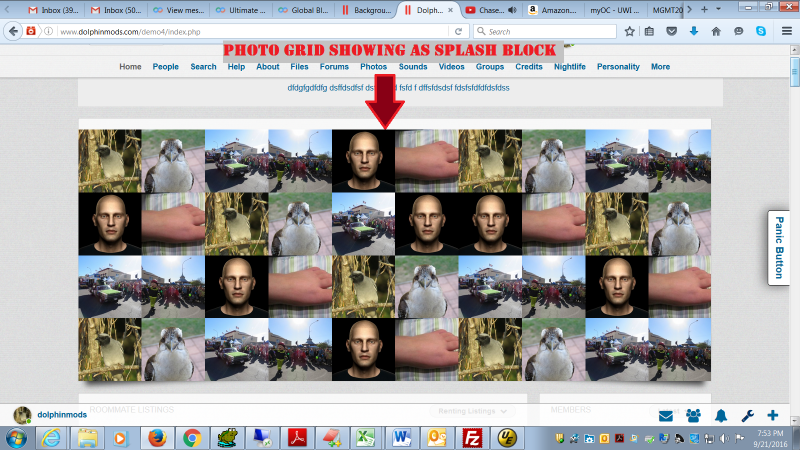Open the mail envelope icon in member bar
The image size is (800, 450).
(x=666, y=416)
